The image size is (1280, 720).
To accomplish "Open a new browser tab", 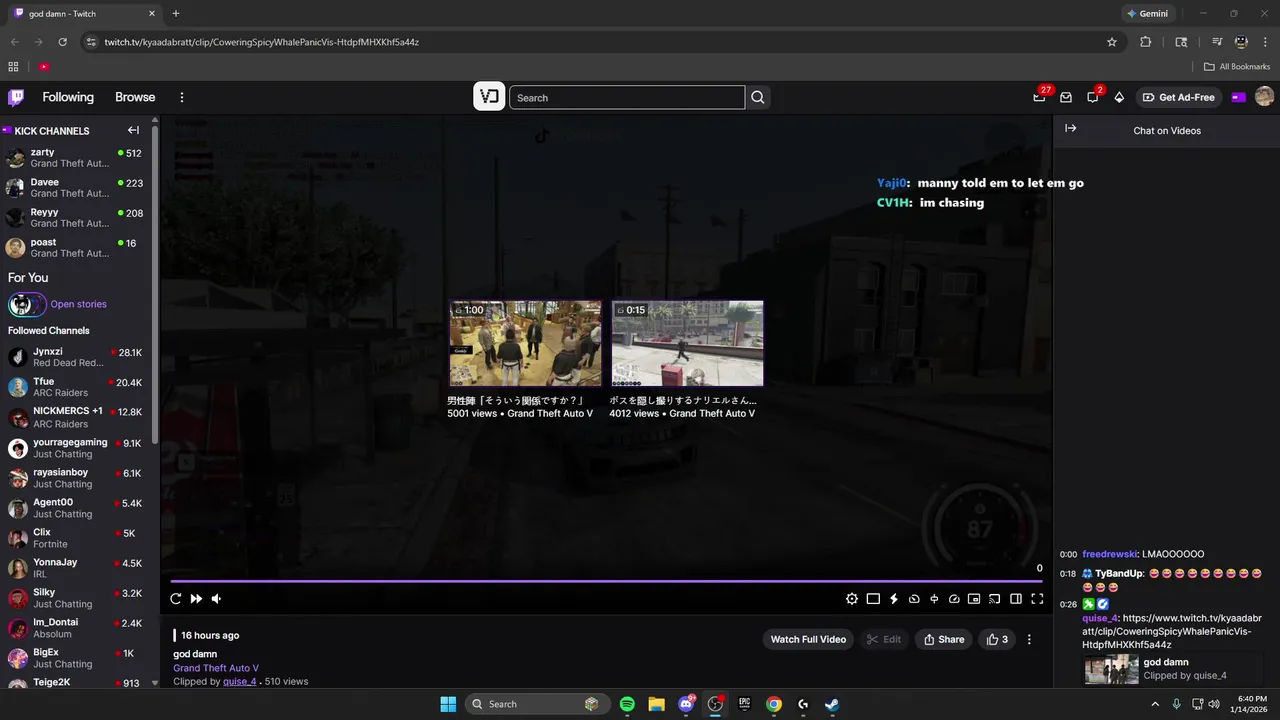I will 176,14.
